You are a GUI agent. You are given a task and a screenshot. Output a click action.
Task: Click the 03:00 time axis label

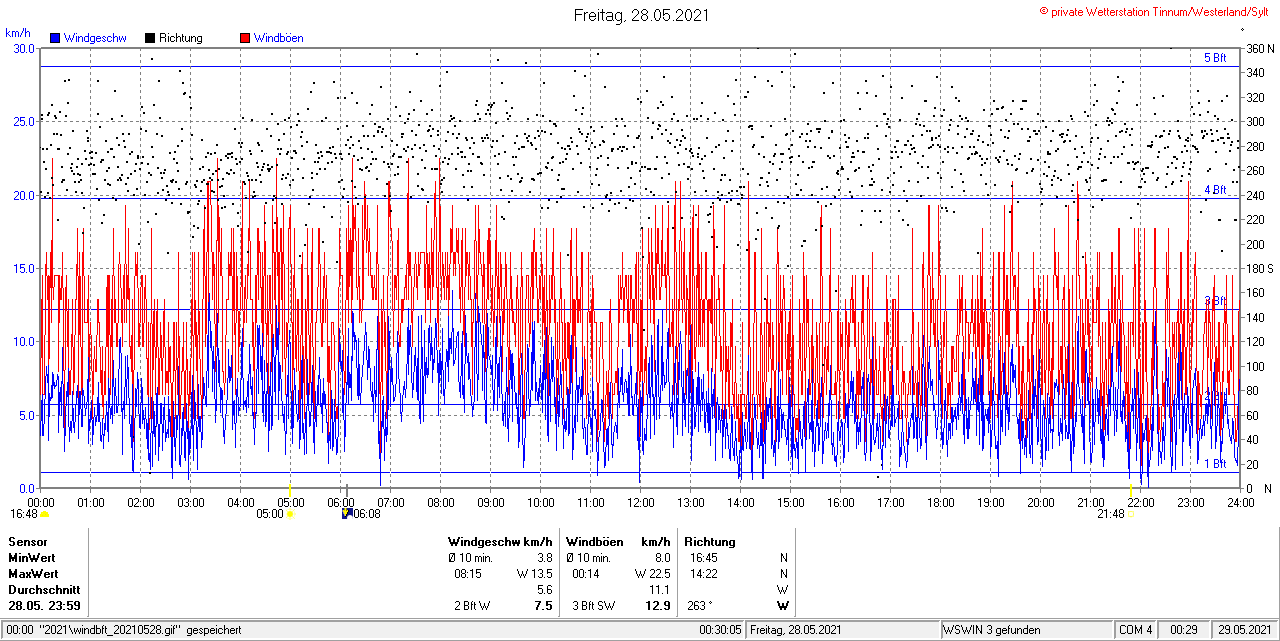click(x=190, y=502)
